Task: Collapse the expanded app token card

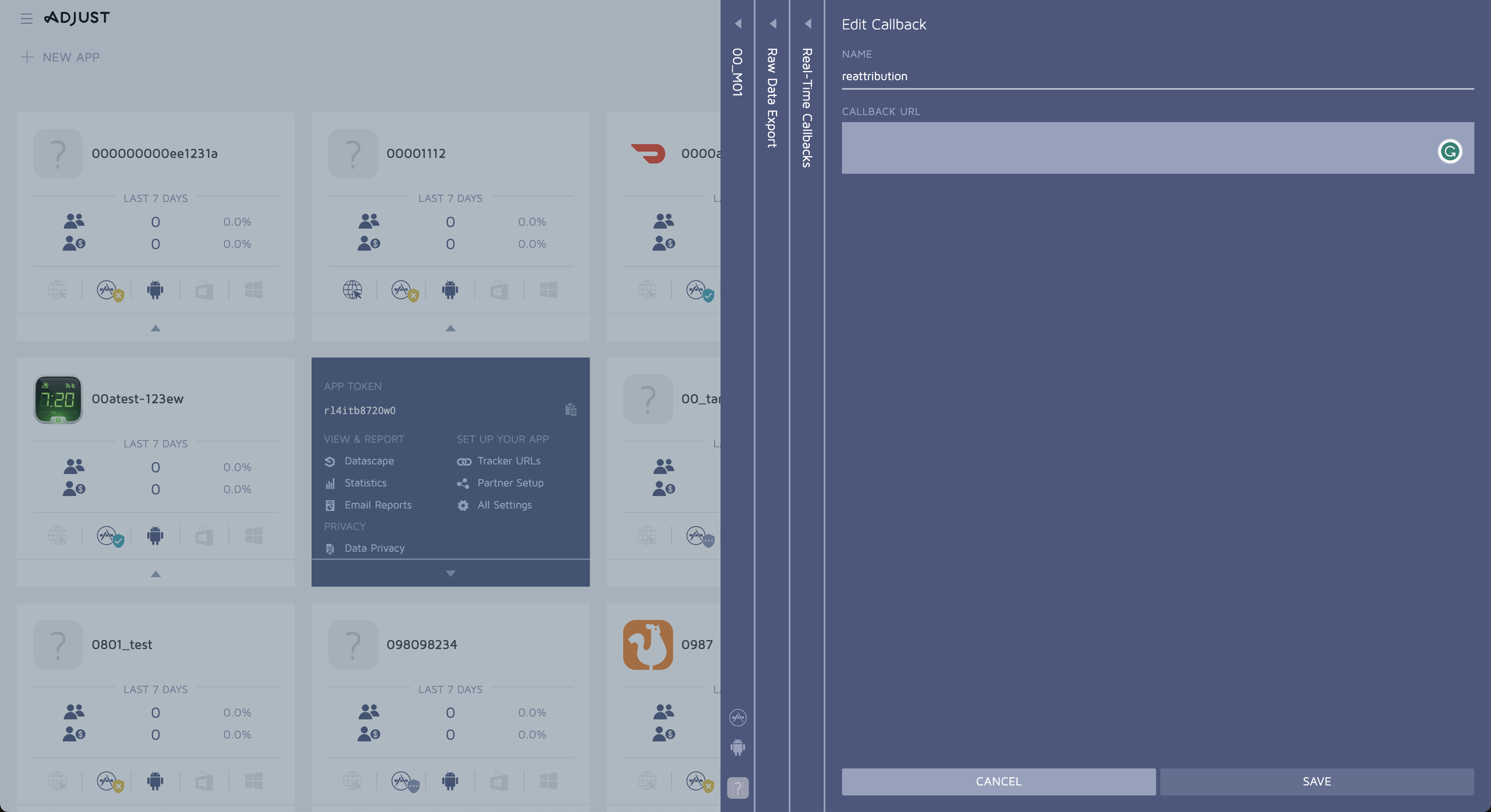Action: point(450,573)
